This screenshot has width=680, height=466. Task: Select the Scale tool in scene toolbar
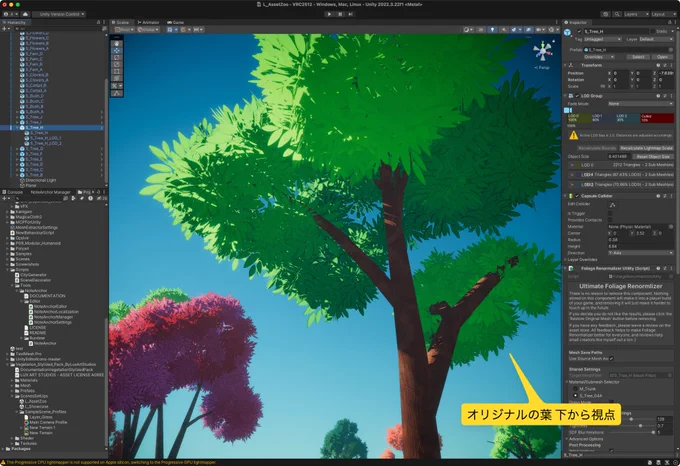[117, 64]
